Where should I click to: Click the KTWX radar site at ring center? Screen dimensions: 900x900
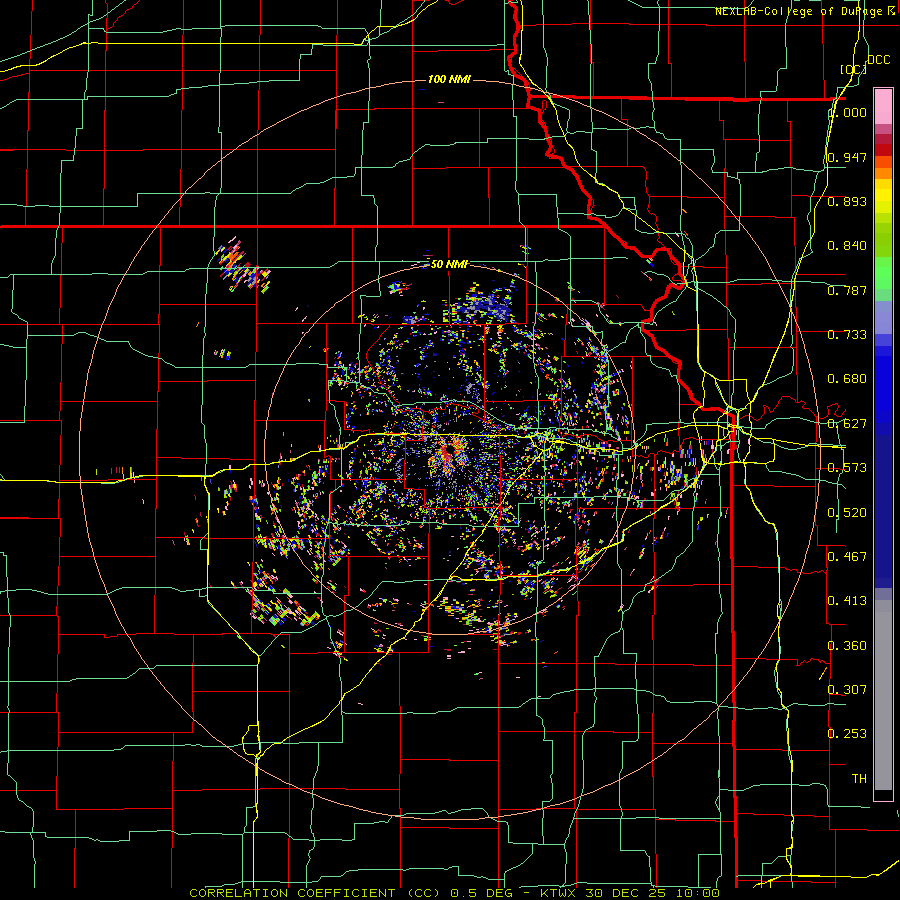tap(449, 449)
